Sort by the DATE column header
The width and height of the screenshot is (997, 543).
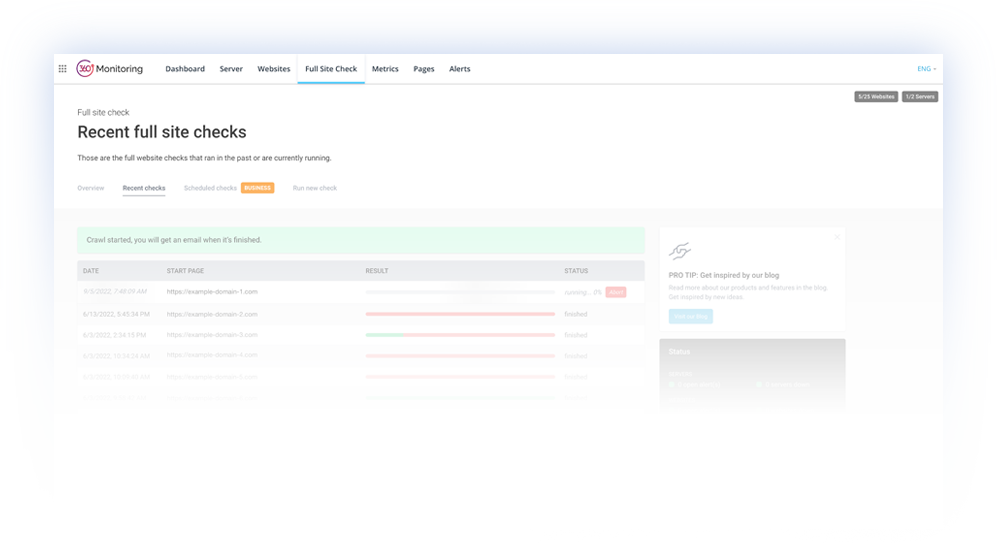point(91,271)
